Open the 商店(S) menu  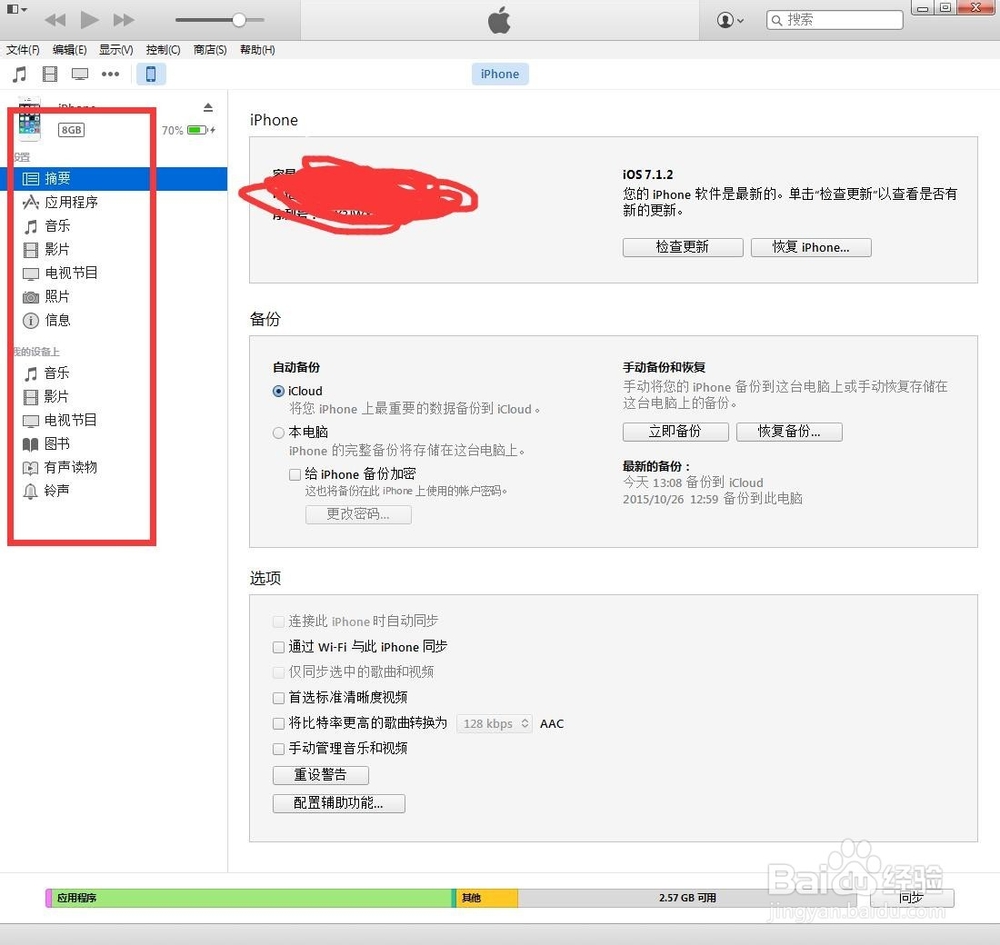210,50
